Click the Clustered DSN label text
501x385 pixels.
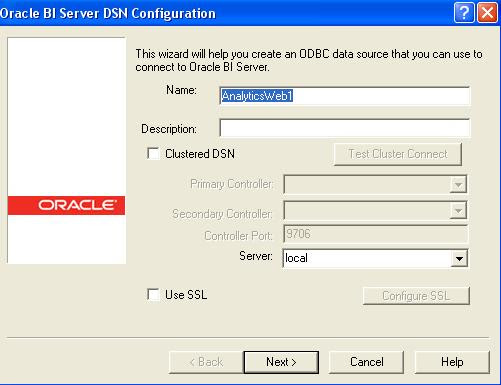(x=200, y=154)
